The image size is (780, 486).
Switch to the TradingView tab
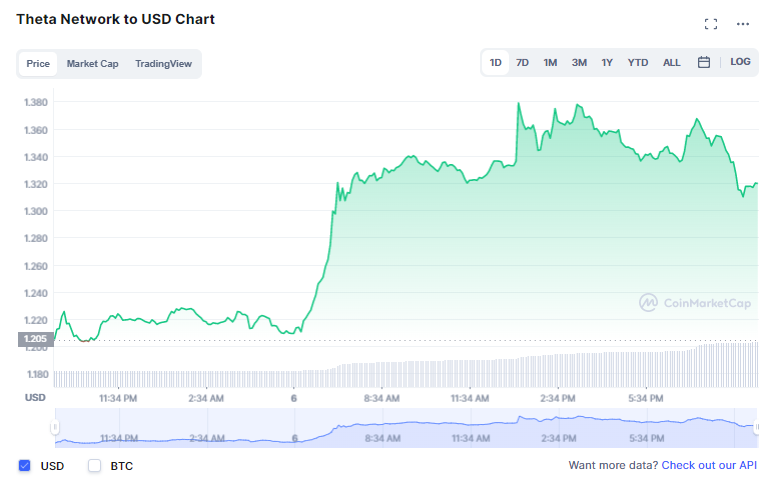click(x=163, y=64)
